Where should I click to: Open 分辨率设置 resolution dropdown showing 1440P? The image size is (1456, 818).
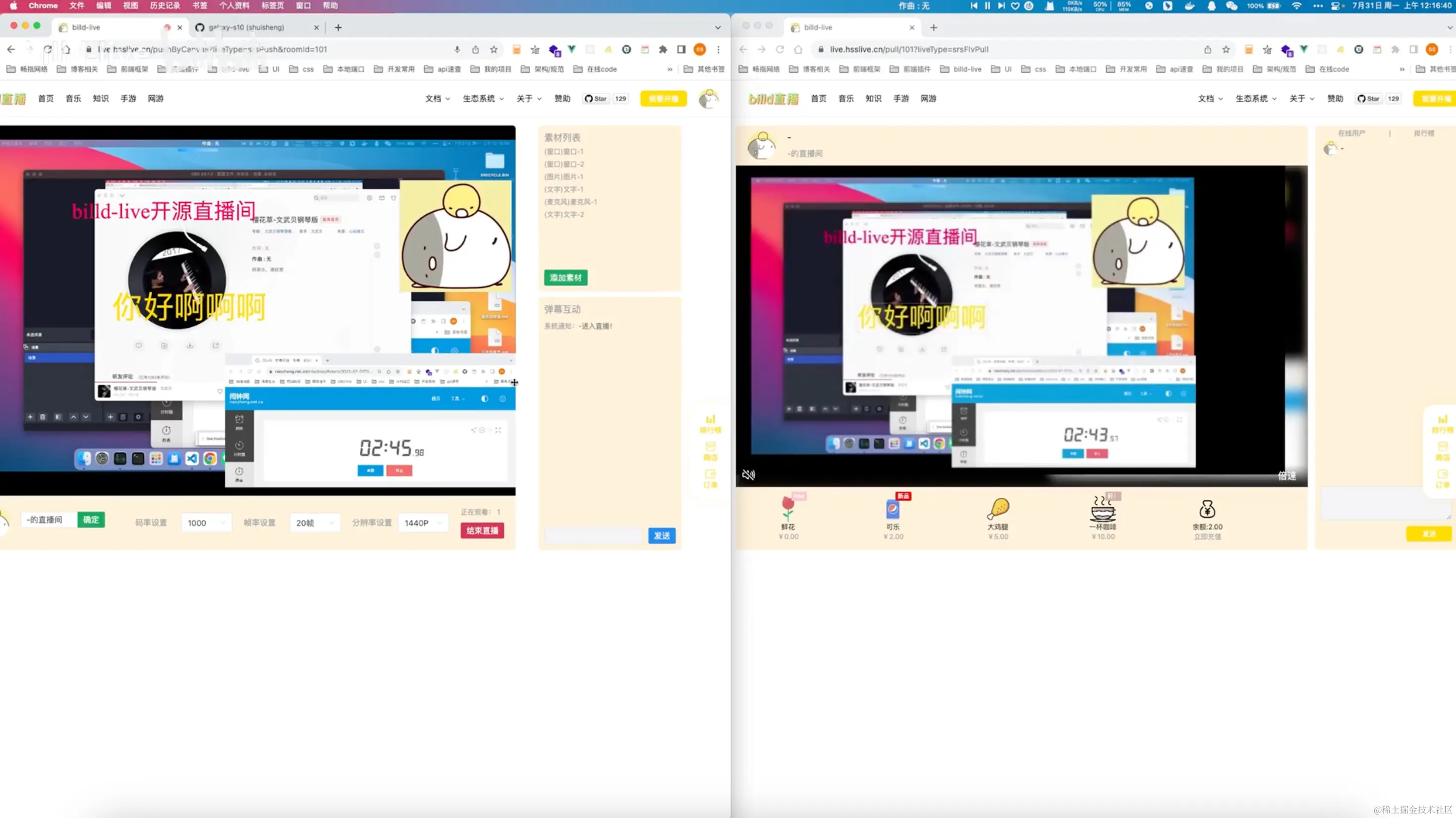coord(423,523)
